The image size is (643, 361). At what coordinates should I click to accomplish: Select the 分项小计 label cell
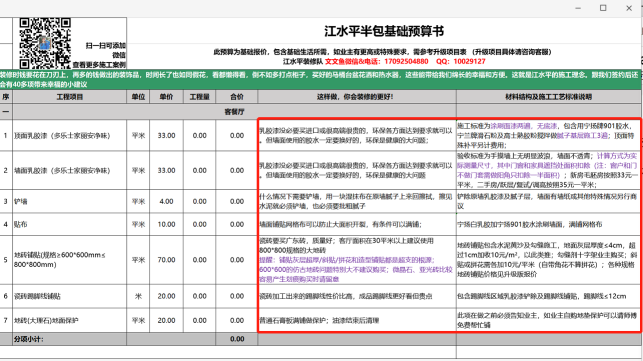click(70, 339)
